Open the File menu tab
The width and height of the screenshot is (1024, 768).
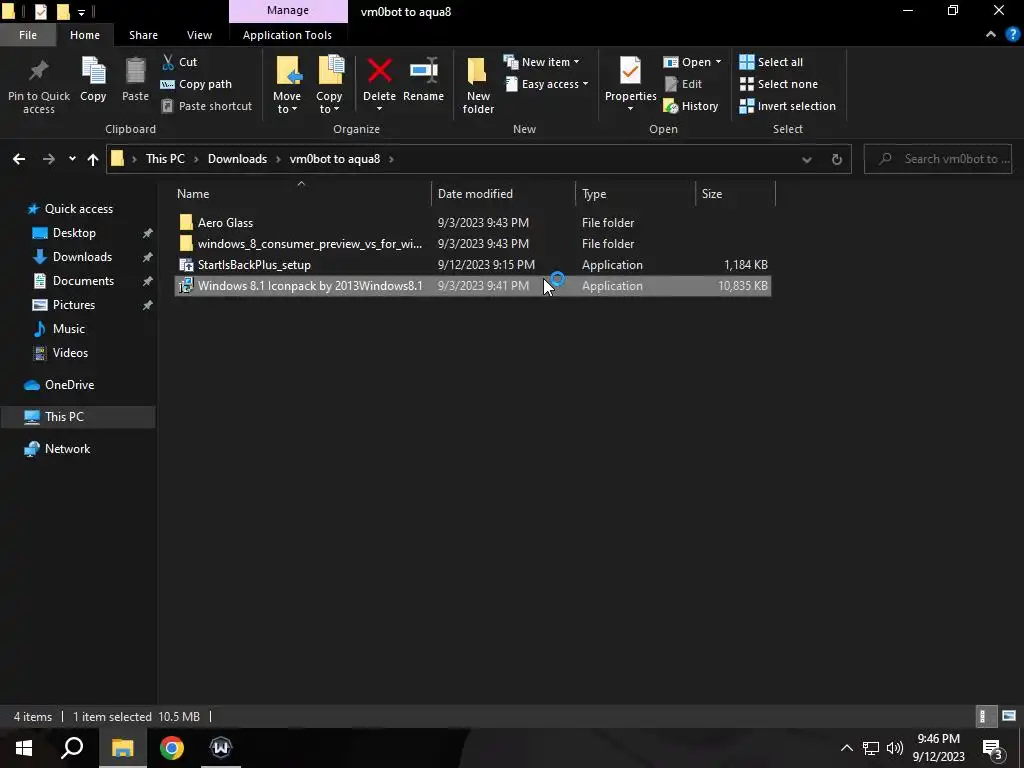tap(28, 35)
